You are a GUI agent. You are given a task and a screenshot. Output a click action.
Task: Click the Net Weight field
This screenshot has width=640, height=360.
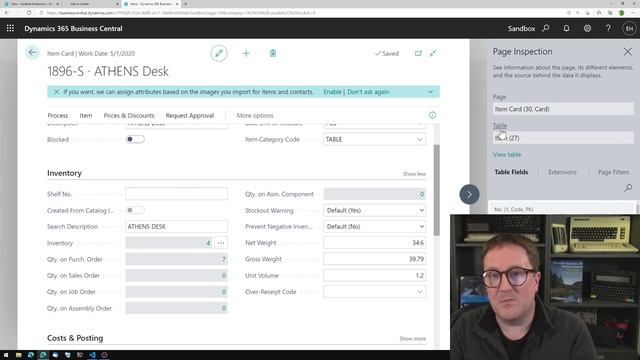[374, 243]
